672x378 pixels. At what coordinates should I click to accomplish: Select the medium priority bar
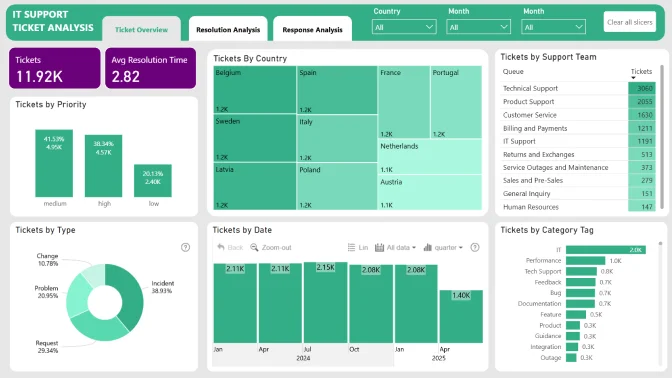[54, 163]
